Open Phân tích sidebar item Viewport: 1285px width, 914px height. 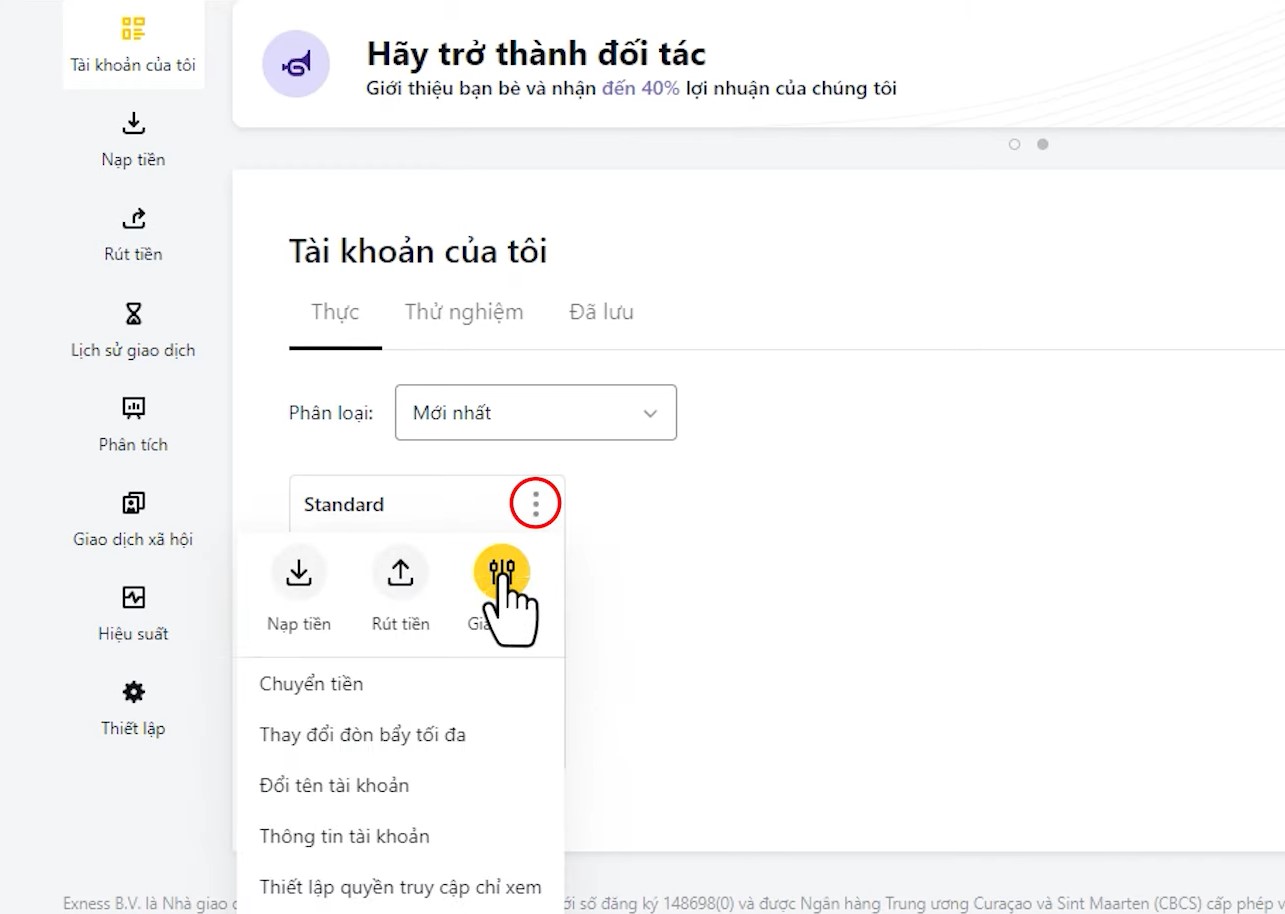(x=133, y=425)
